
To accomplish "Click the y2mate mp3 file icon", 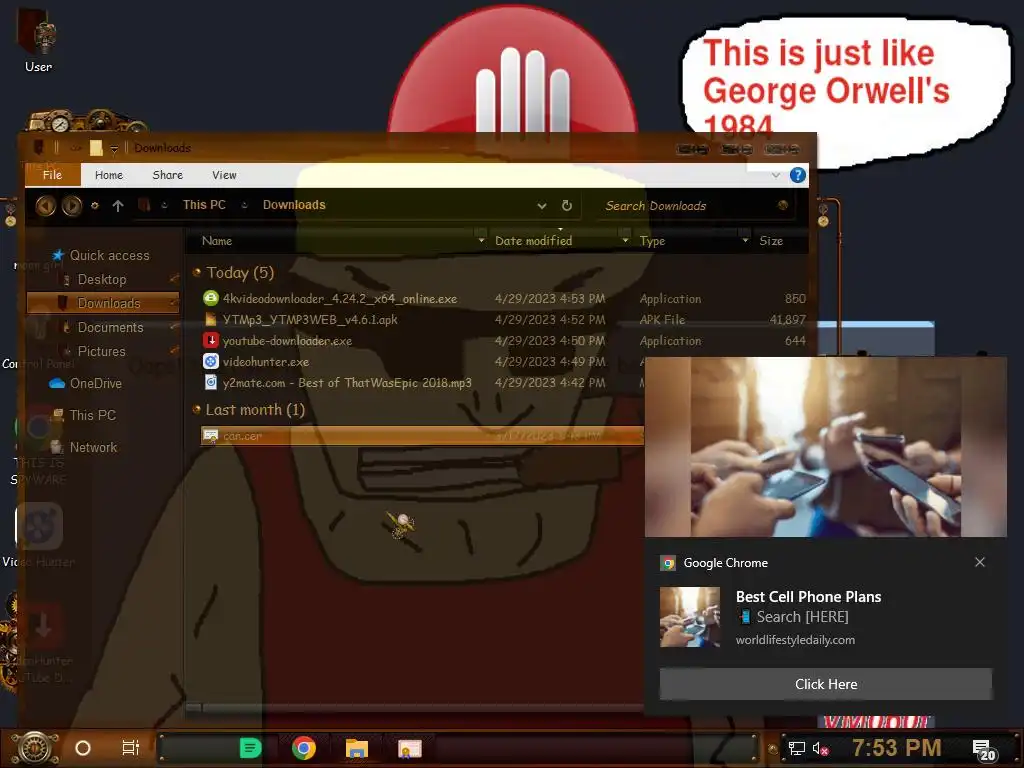I will pos(210,382).
